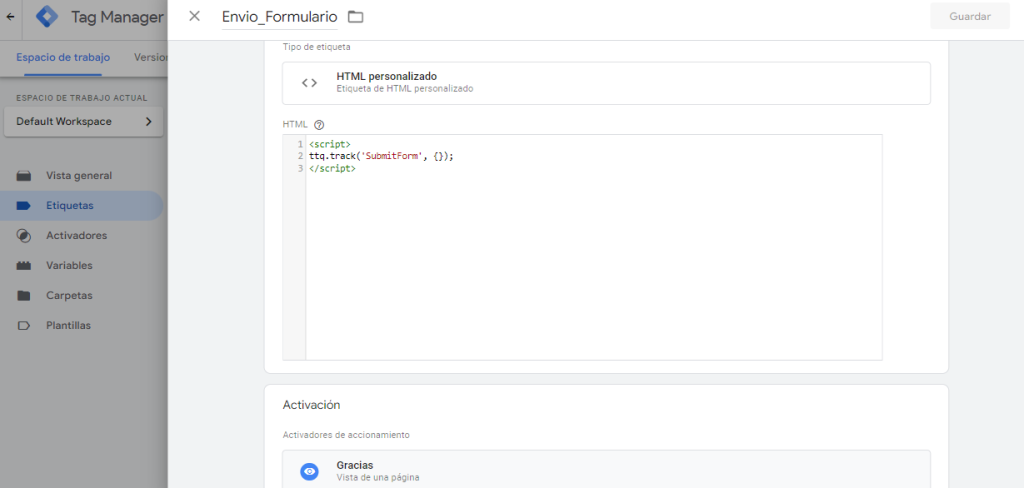Click the Guardar button
1024x488 pixels.
pyautogui.click(x=970, y=16)
